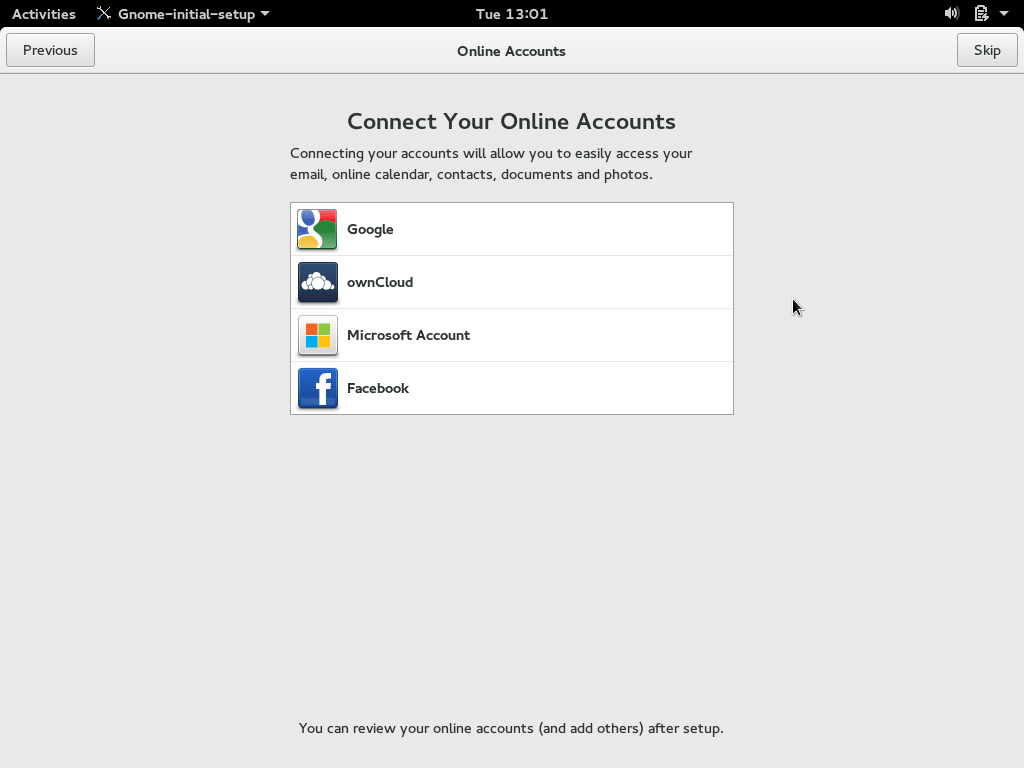Expand the system menu arrow in top bar
1024x768 pixels.
[1004, 13]
